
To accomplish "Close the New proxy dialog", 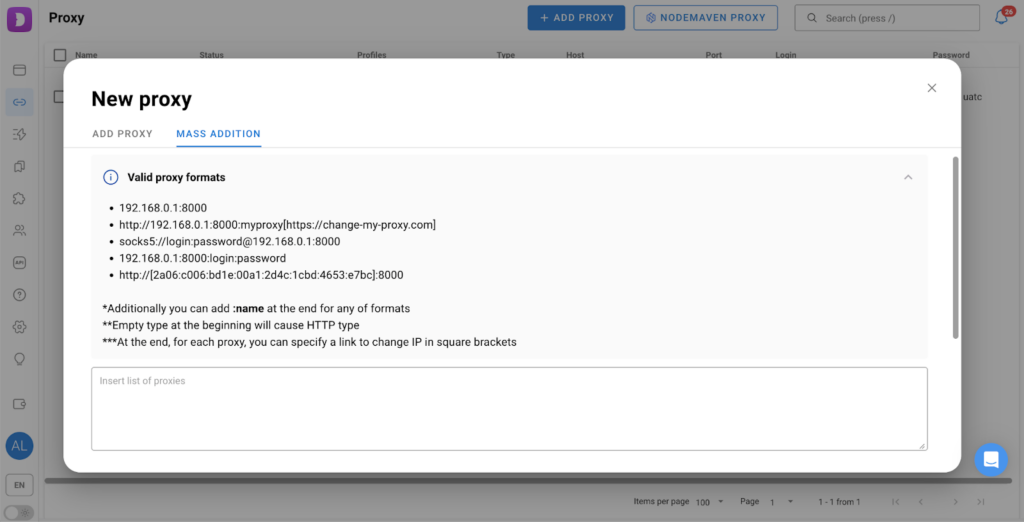I will click(932, 88).
